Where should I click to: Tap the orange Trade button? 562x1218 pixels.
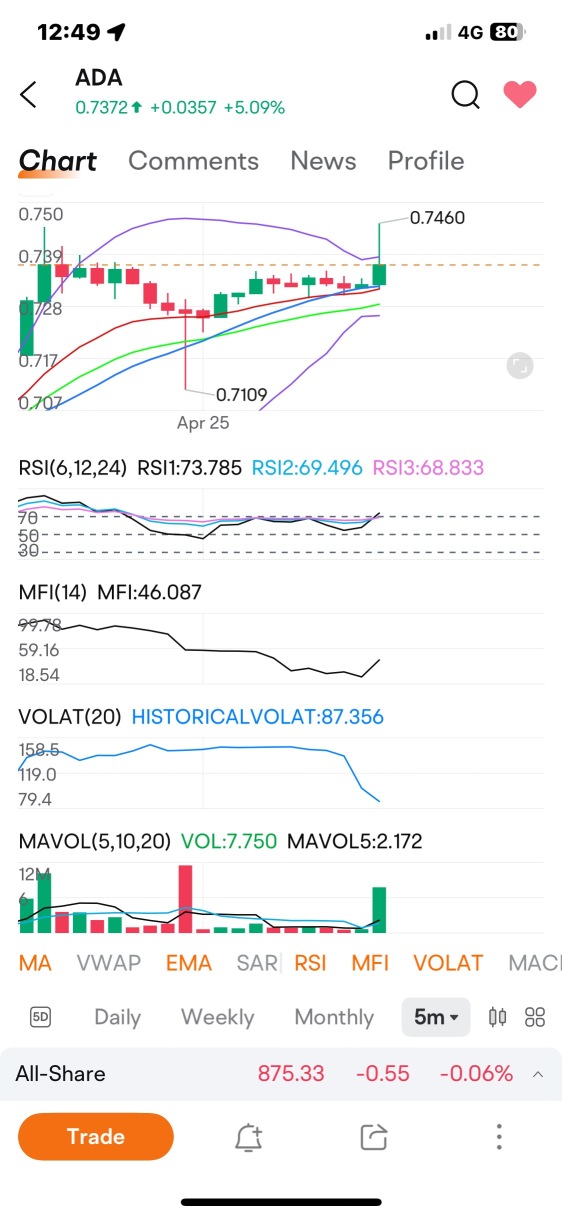[x=96, y=1136]
